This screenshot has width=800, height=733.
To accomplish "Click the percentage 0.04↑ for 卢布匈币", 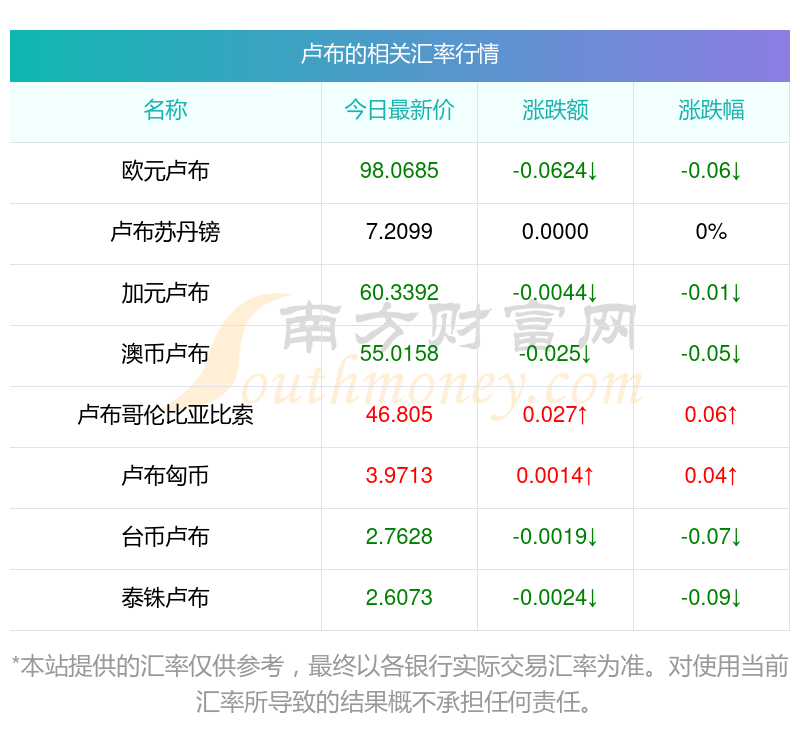I will [711, 475].
